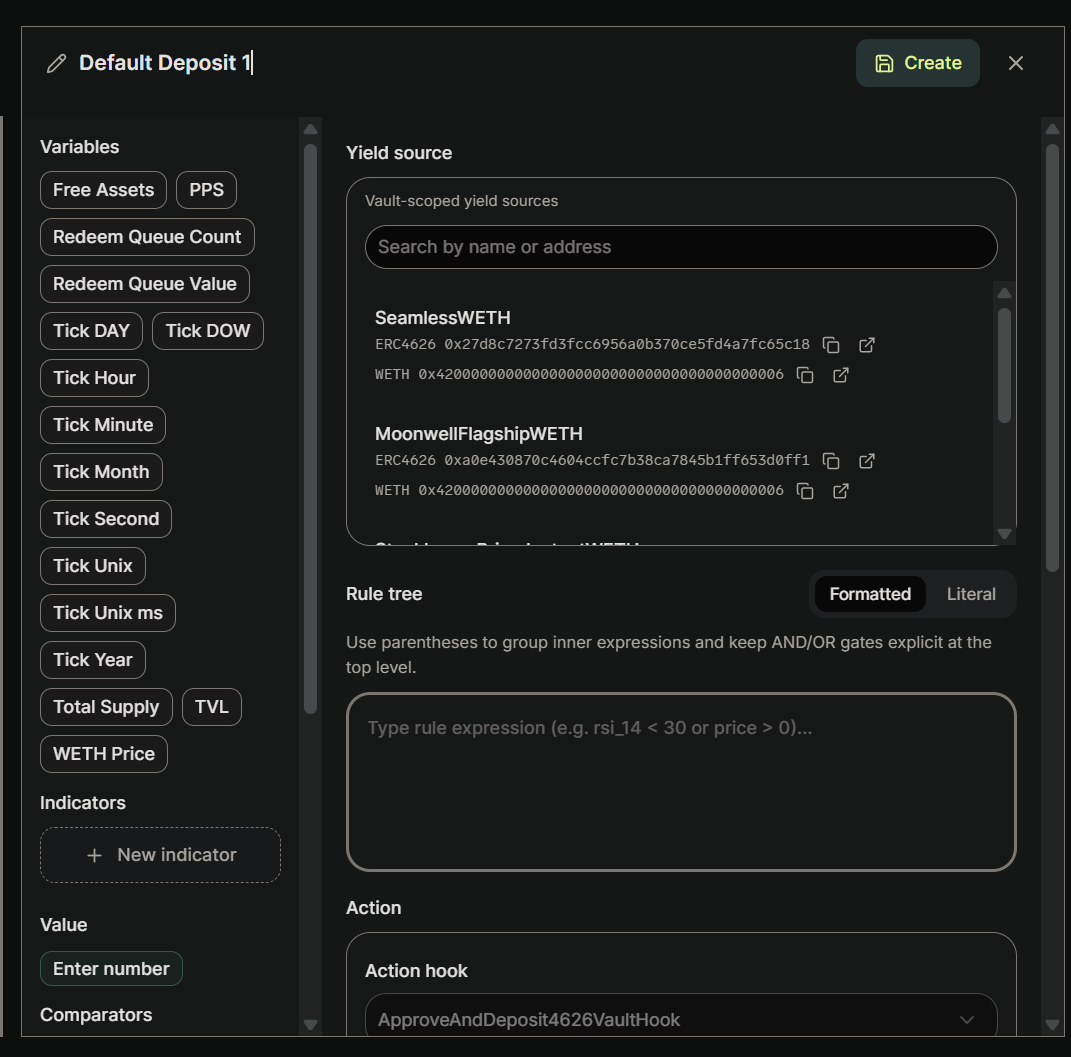Click the Default Deposit 1 title field
This screenshot has width=1071, height=1057.
click(x=165, y=63)
